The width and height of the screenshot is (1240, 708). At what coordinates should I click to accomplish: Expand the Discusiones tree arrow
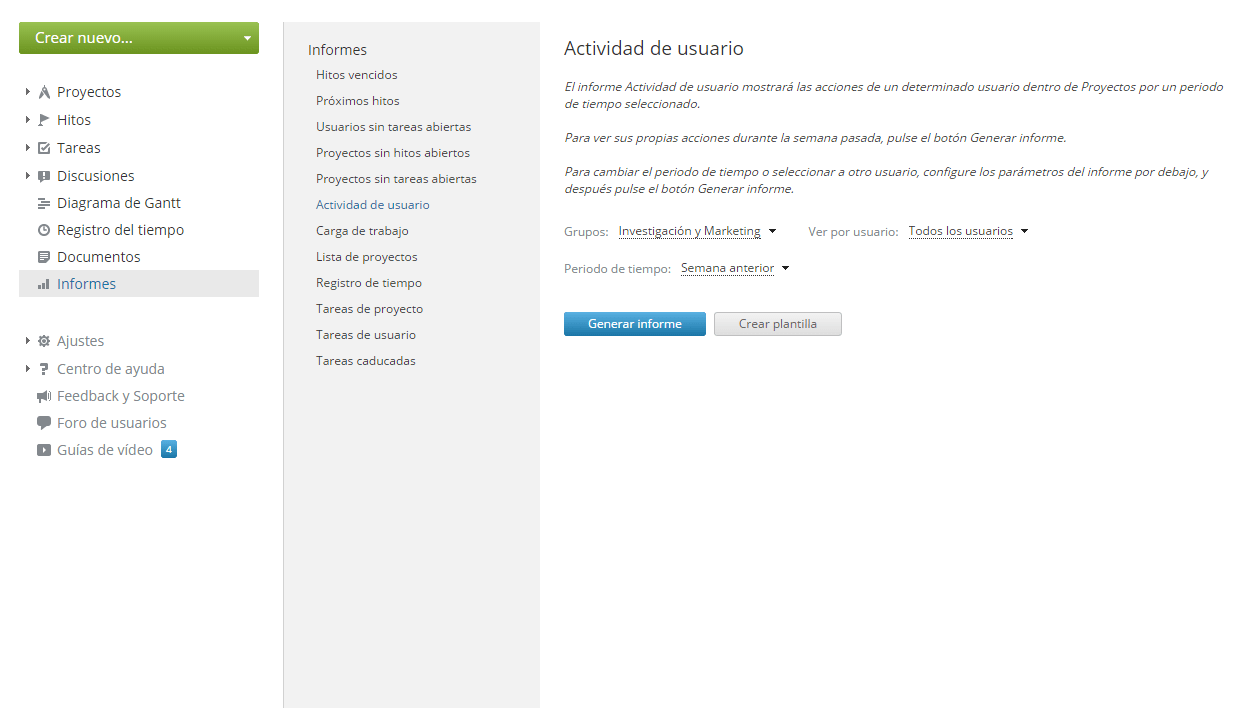[x=28, y=176]
